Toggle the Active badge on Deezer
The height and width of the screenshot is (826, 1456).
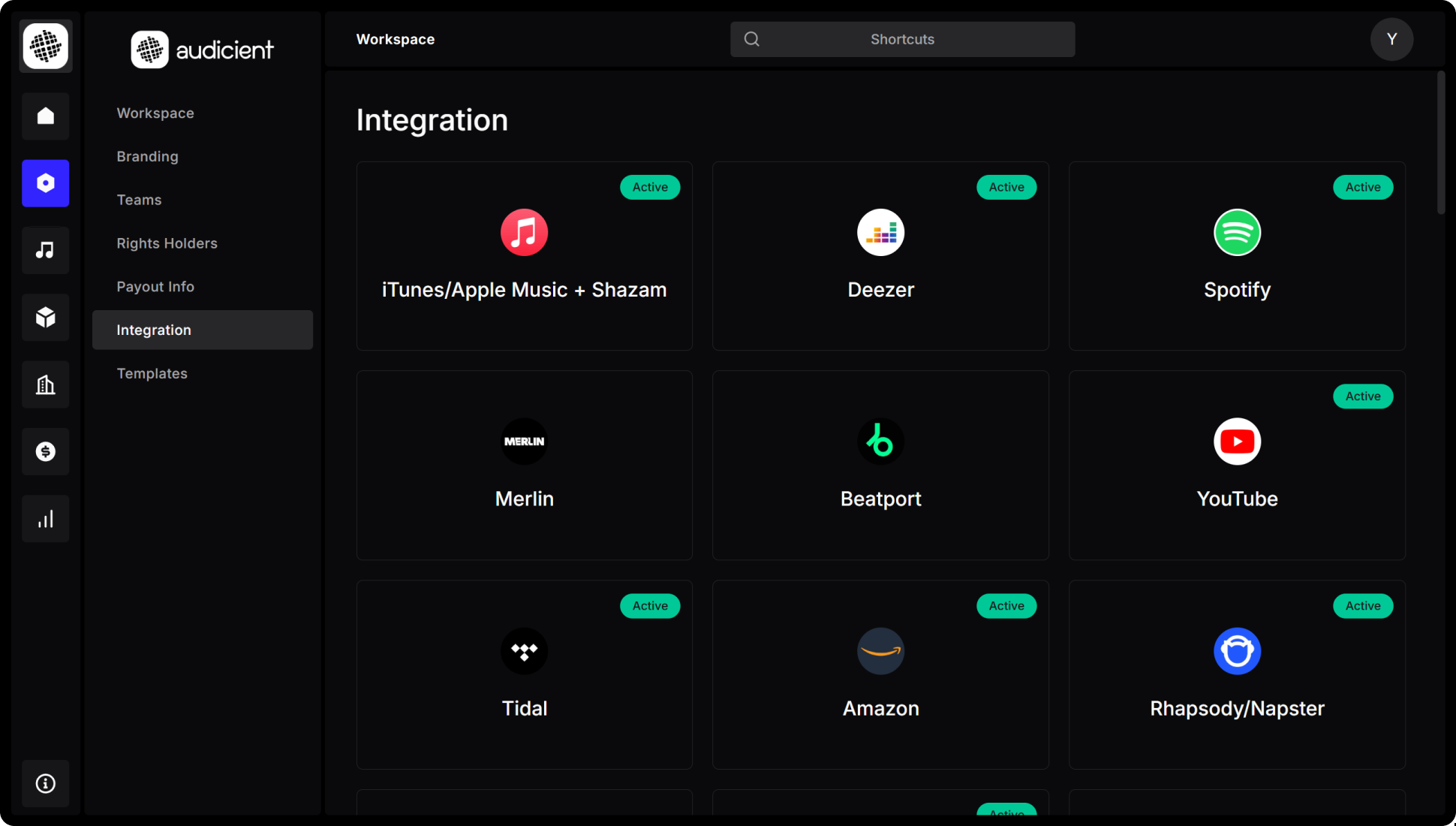(x=1006, y=187)
